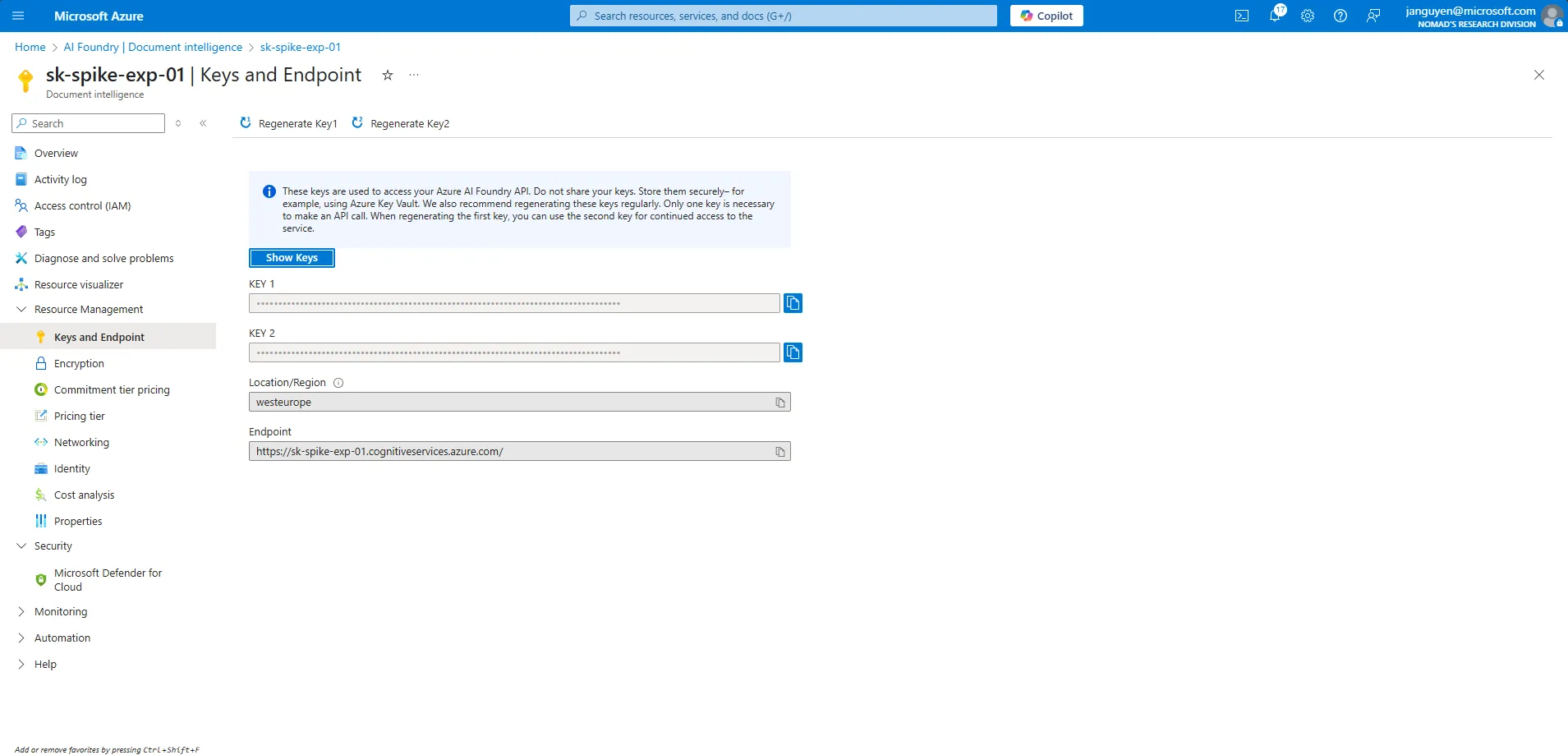
Task: Open the feedback icon in header
Action: point(1373,16)
